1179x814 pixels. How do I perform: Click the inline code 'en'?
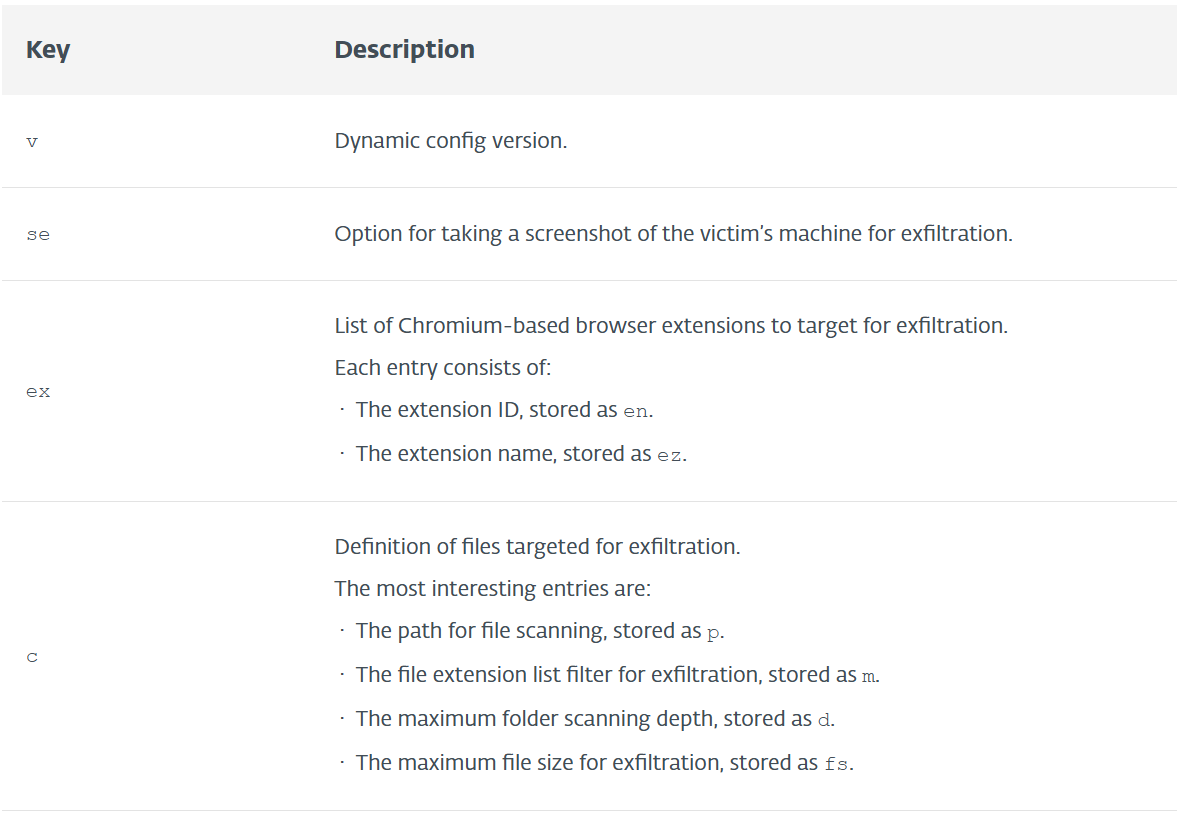(635, 411)
